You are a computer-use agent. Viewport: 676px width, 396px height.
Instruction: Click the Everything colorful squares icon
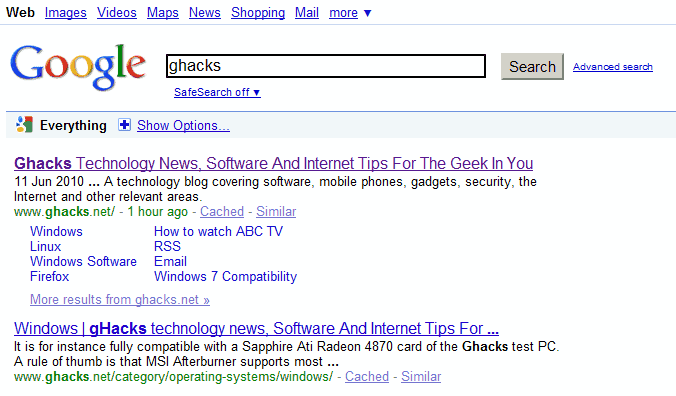click(24, 125)
